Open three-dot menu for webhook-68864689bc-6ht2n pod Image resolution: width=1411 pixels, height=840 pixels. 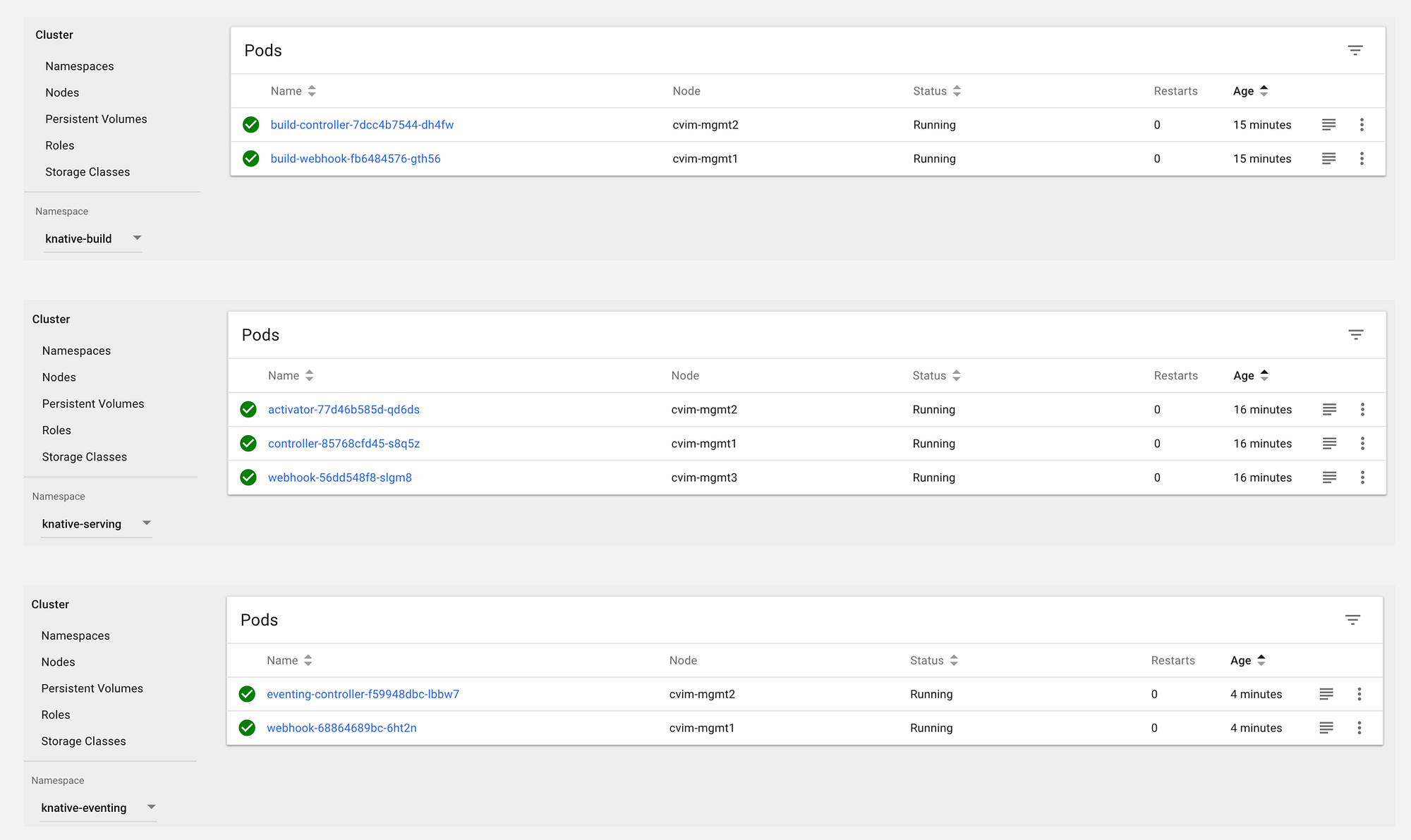[1359, 728]
